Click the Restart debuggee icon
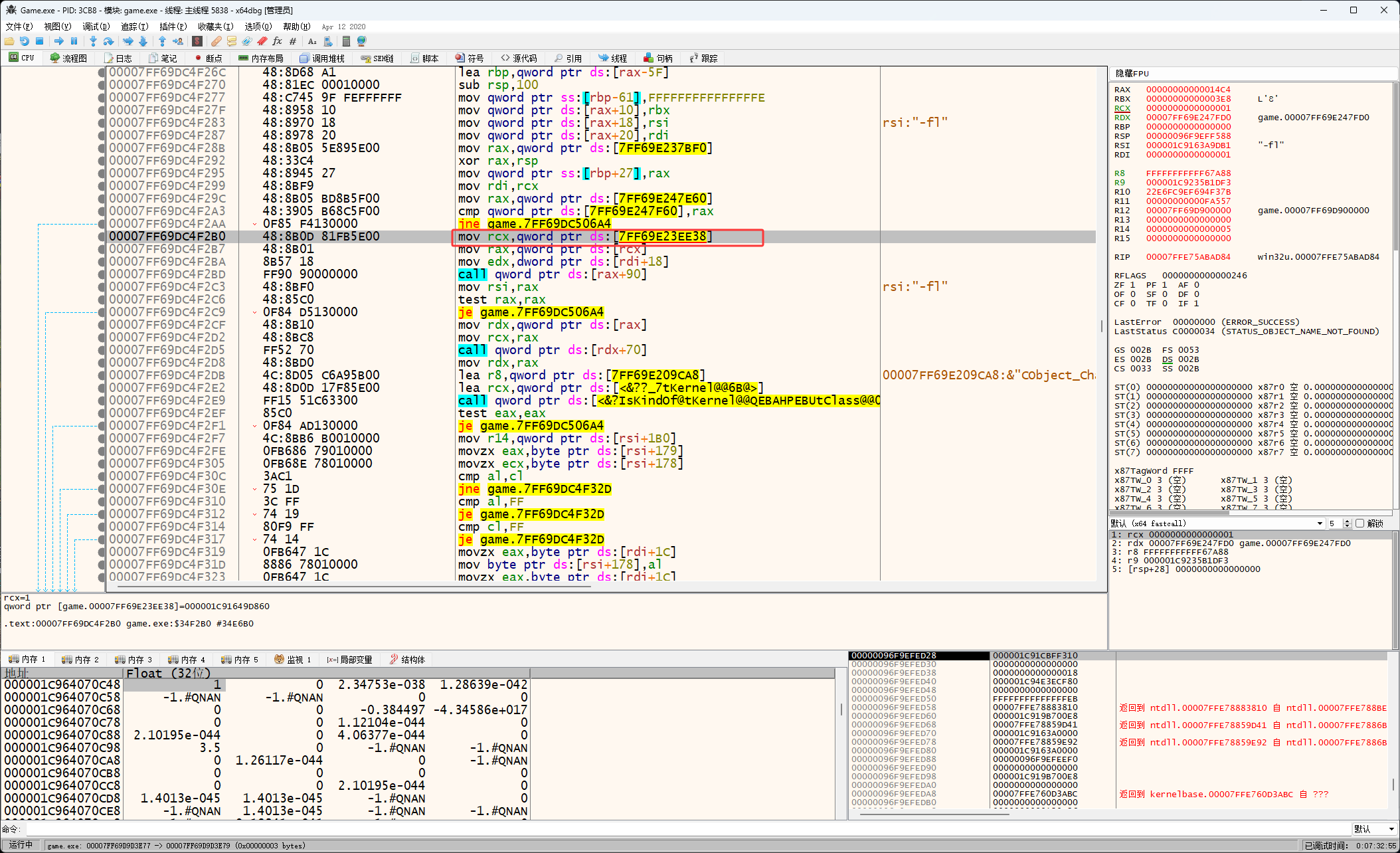The image size is (1400, 853). pos(25,41)
